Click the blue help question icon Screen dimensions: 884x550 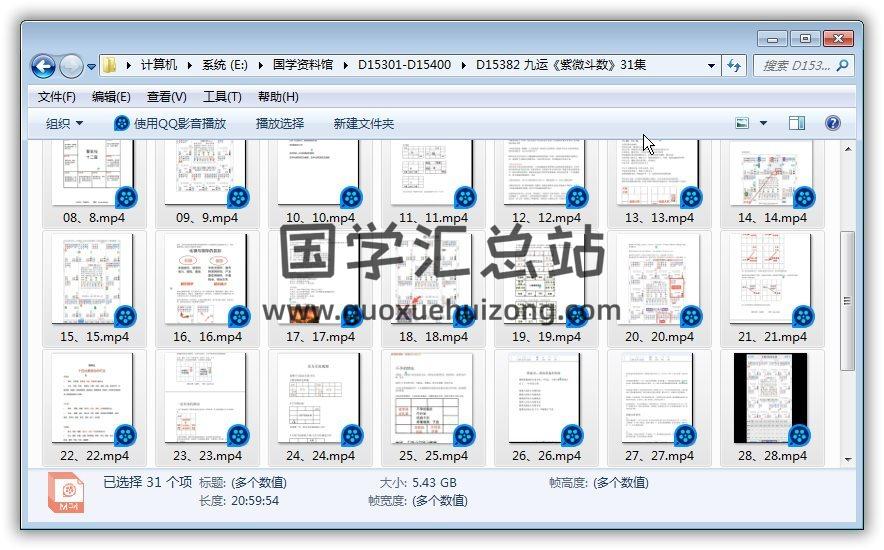tap(833, 123)
